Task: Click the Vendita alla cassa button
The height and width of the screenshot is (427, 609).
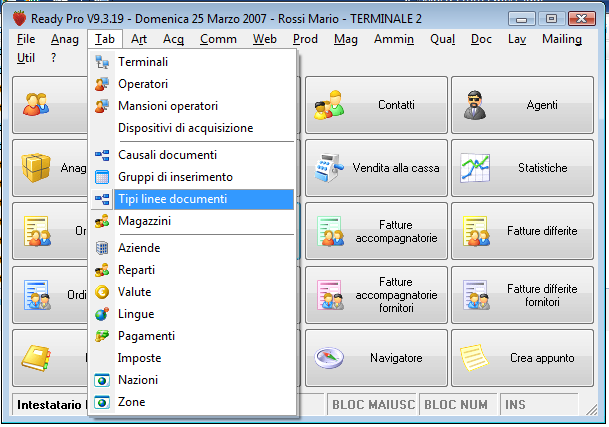Action: [x=376, y=168]
